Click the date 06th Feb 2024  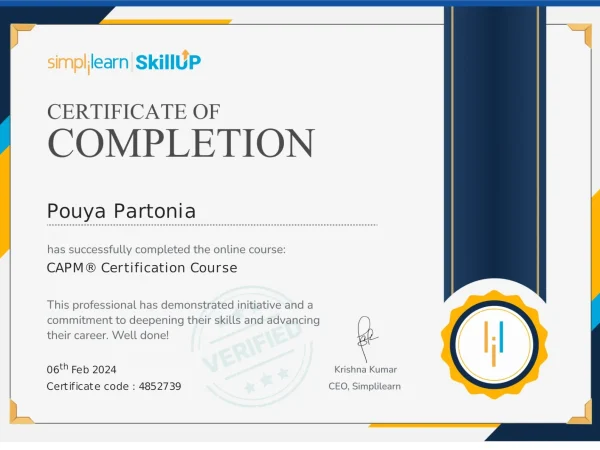click(88, 369)
